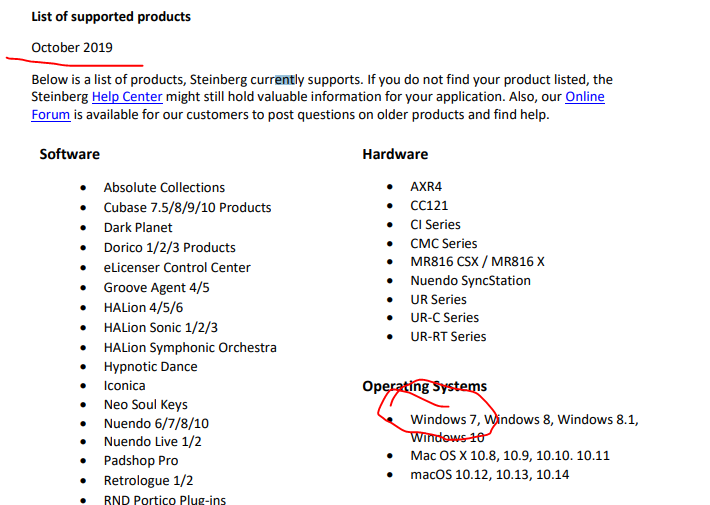This screenshot has height=505, width=710.
Task: Click the 'Retrologue 1/2' entry
Action: [148, 481]
